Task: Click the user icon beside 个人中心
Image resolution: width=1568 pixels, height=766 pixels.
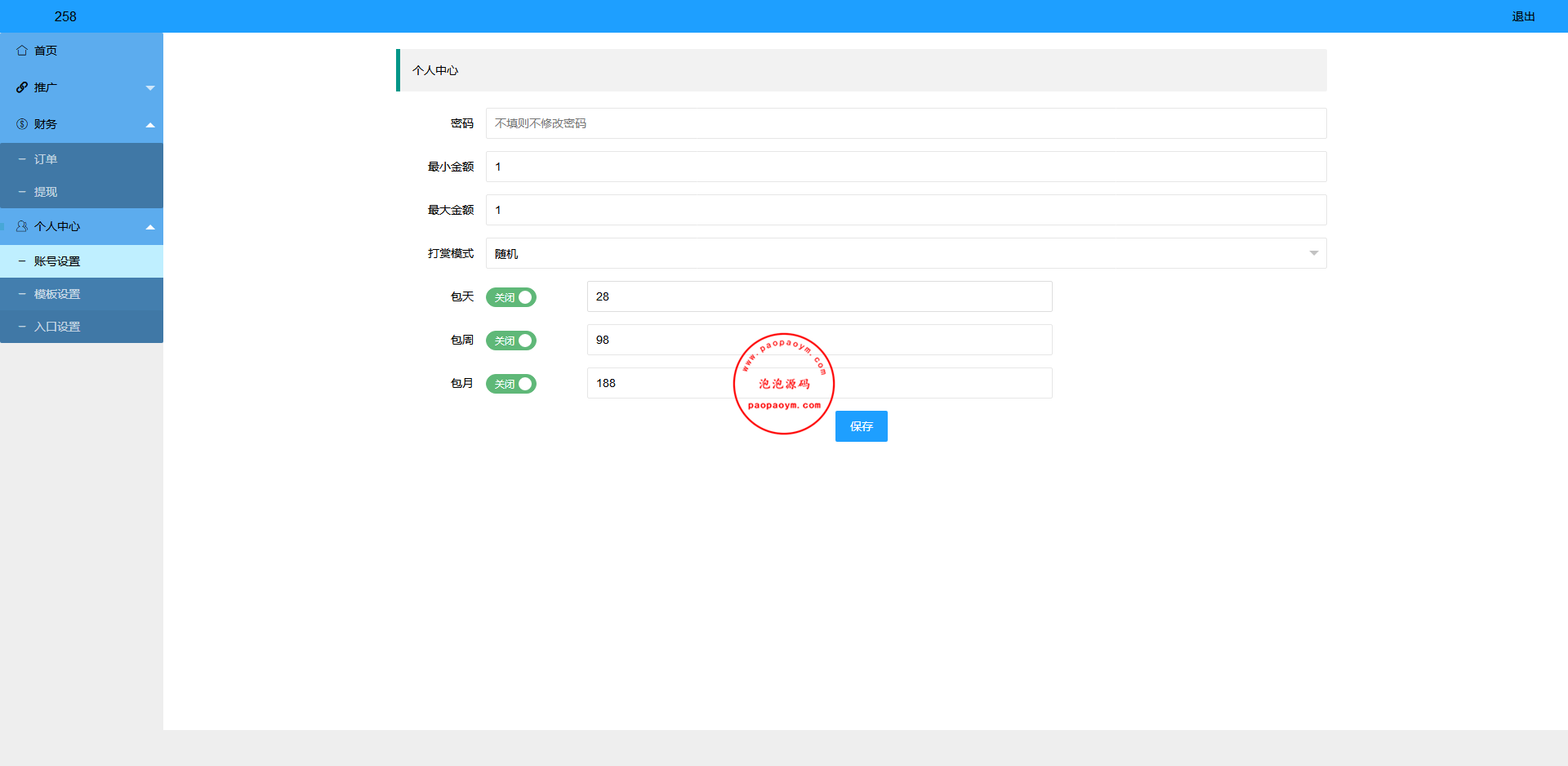Action: [22, 226]
